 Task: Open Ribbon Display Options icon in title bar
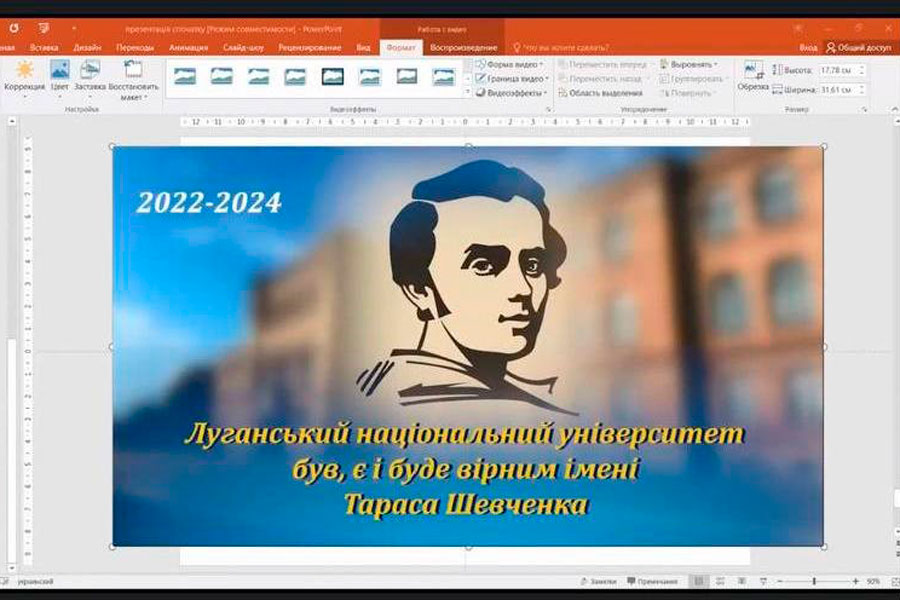pyautogui.click(x=798, y=28)
